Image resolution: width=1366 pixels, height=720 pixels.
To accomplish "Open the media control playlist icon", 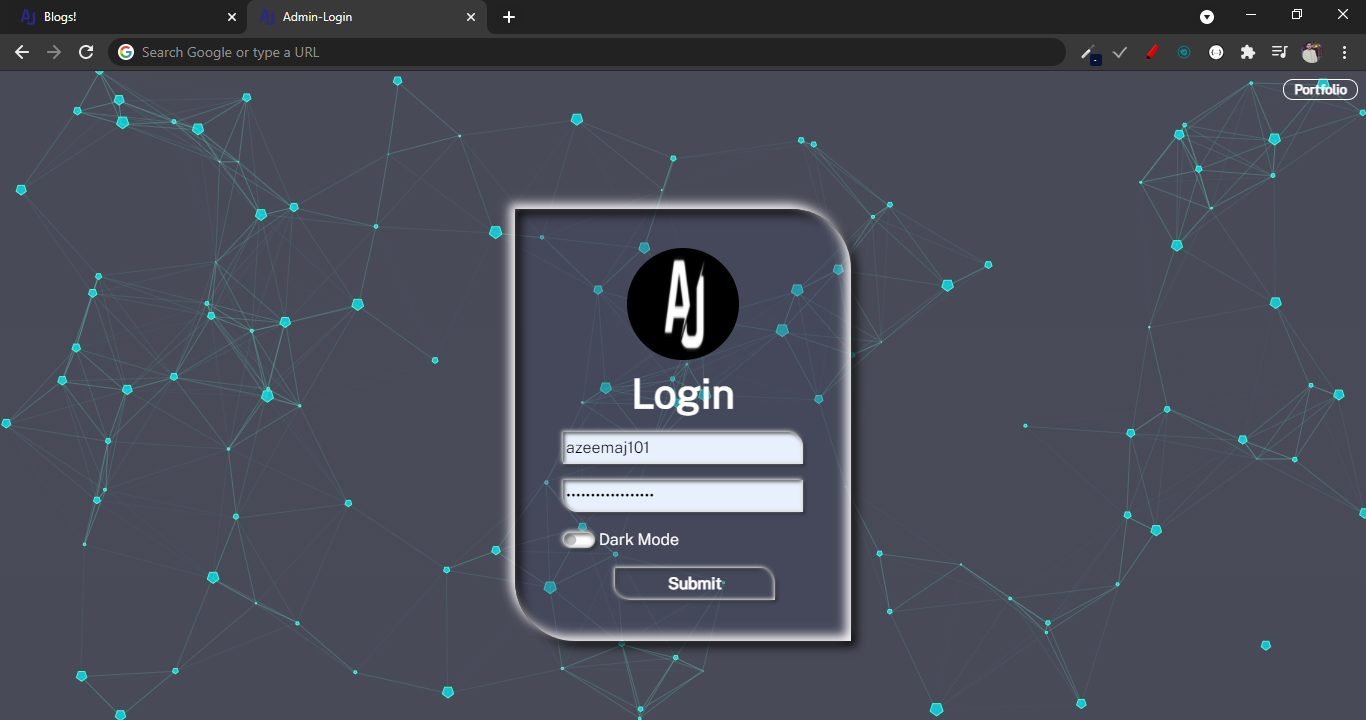I will coord(1279,52).
